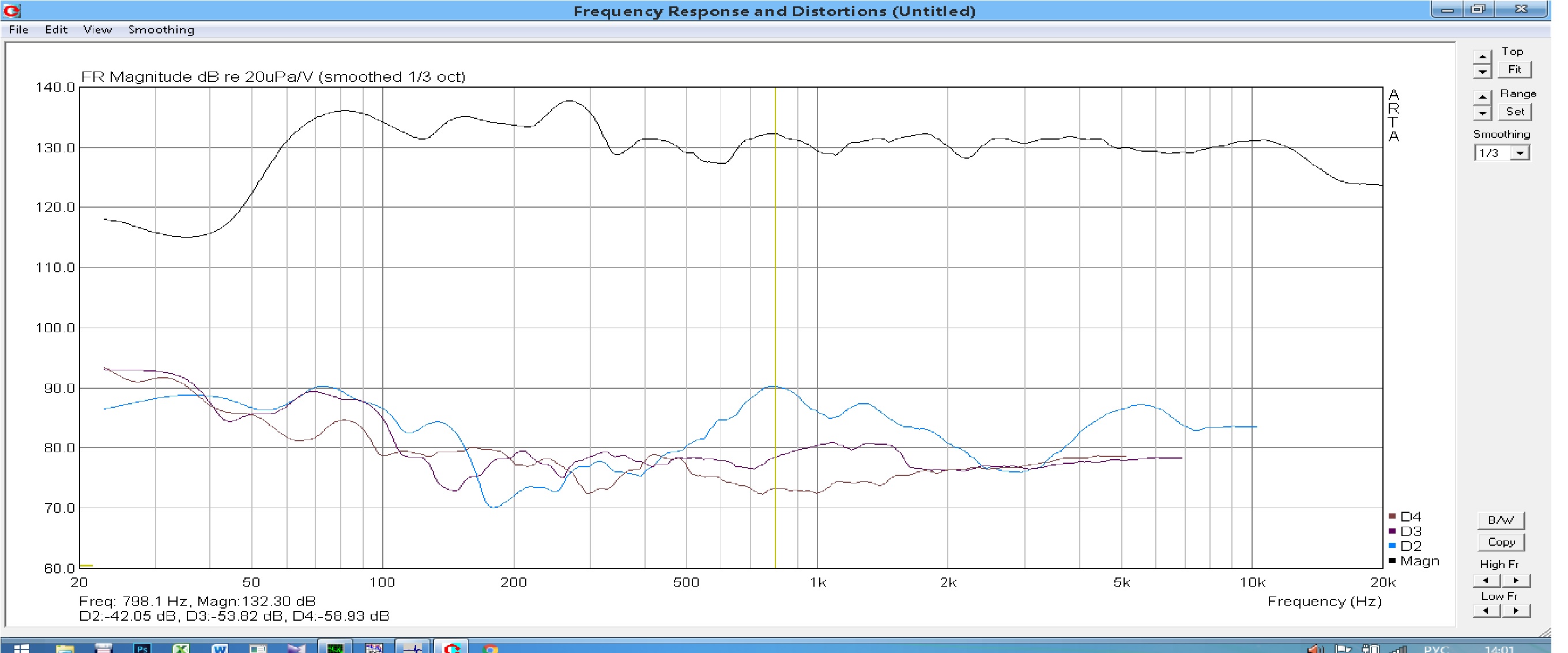Open the View menu

point(97,30)
